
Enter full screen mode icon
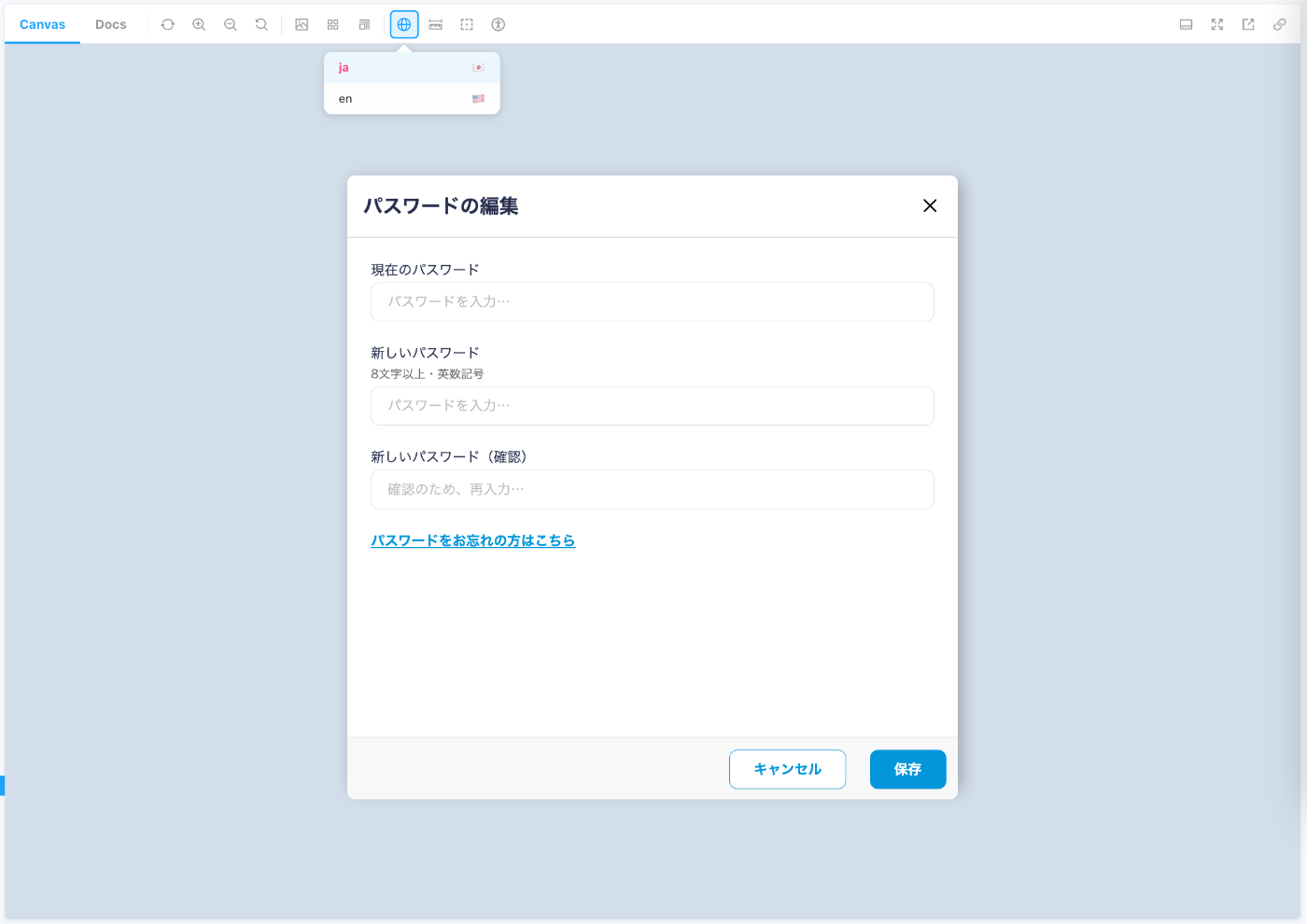click(x=1217, y=24)
